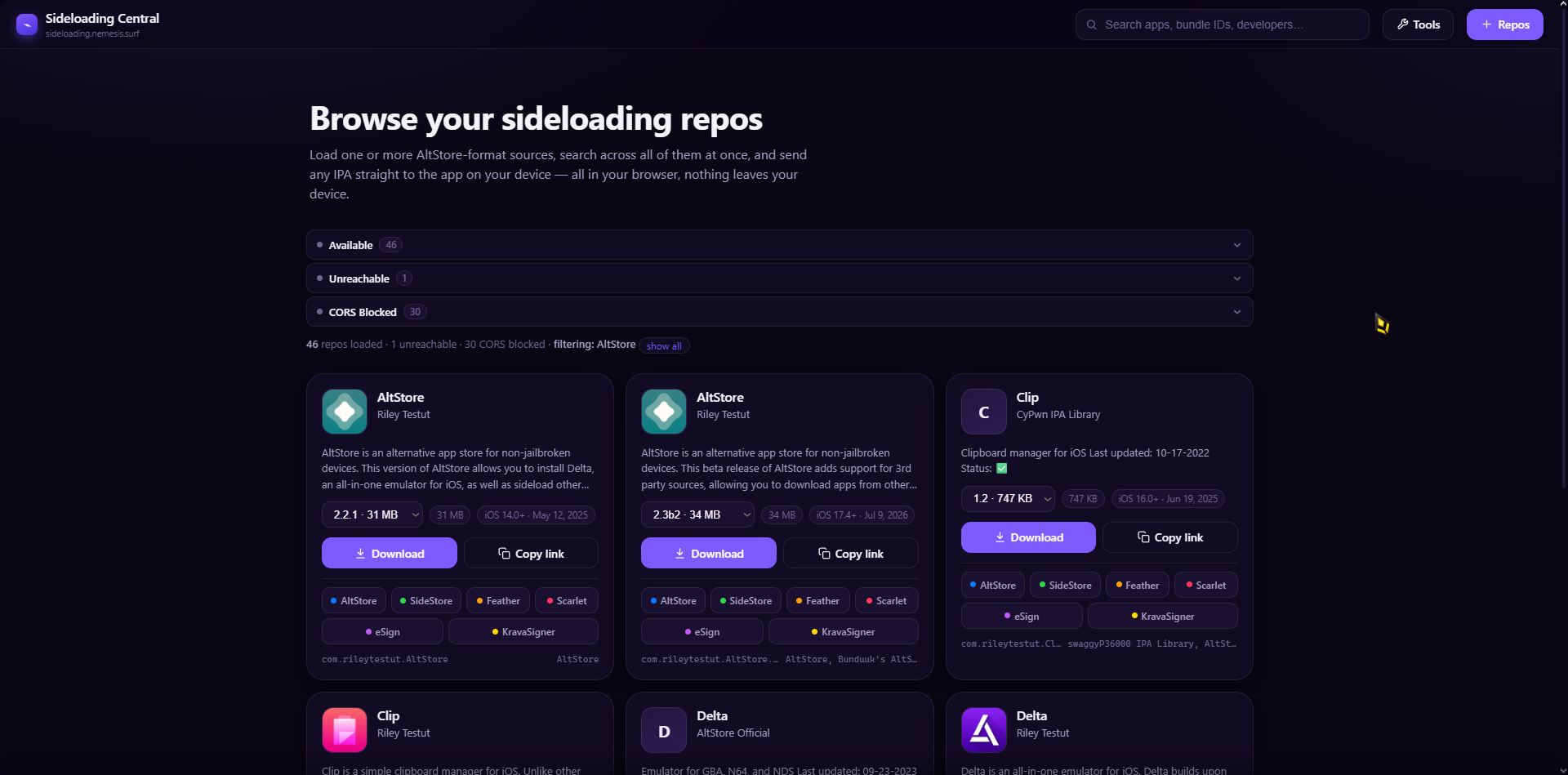Copy link for AltStore 2.2.1
This screenshot has height=775, width=1568.
[x=531, y=554]
